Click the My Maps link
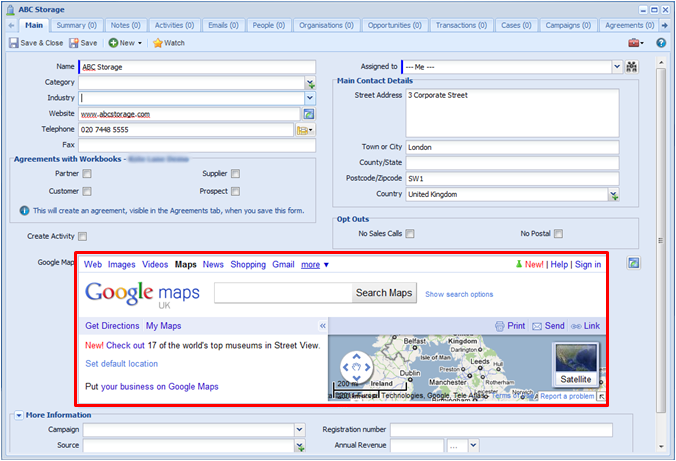This screenshot has height=461, width=676. [x=163, y=326]
